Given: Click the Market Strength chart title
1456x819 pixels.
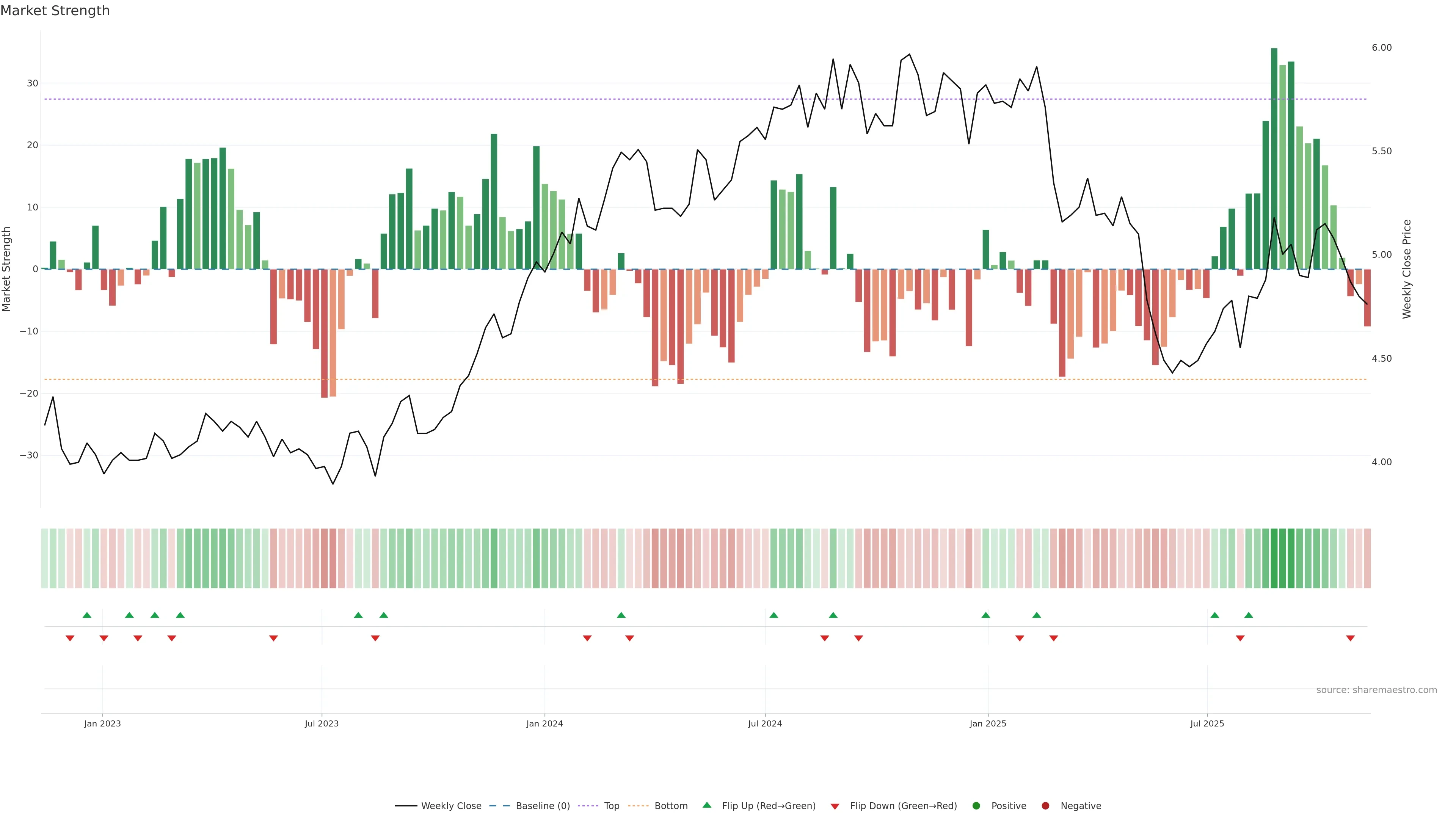Looking at the screenshot, I should point(55,11).
